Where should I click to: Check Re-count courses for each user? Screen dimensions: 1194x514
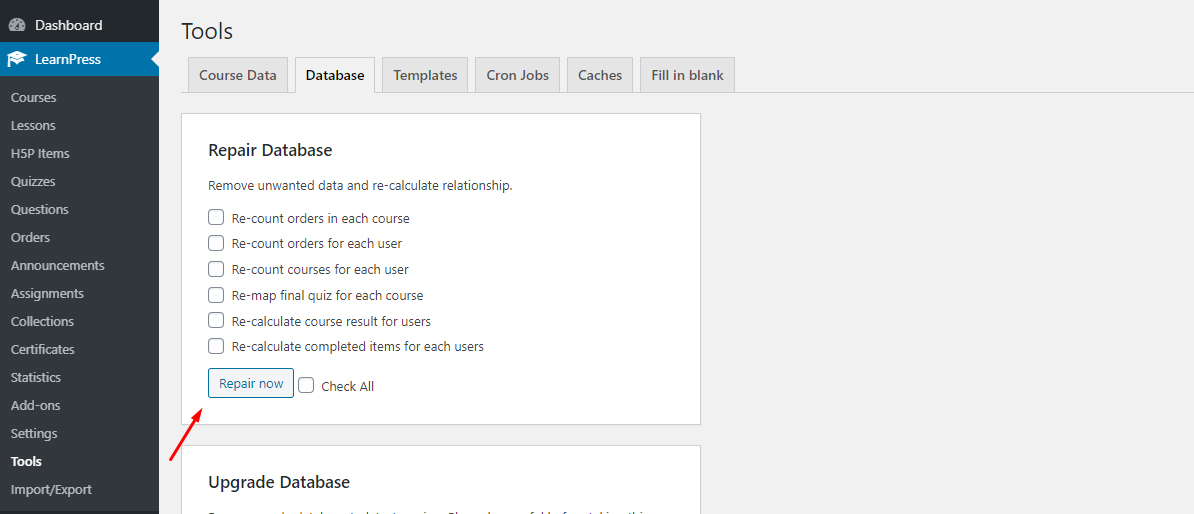pyautogui.click(x=216, y=269)
